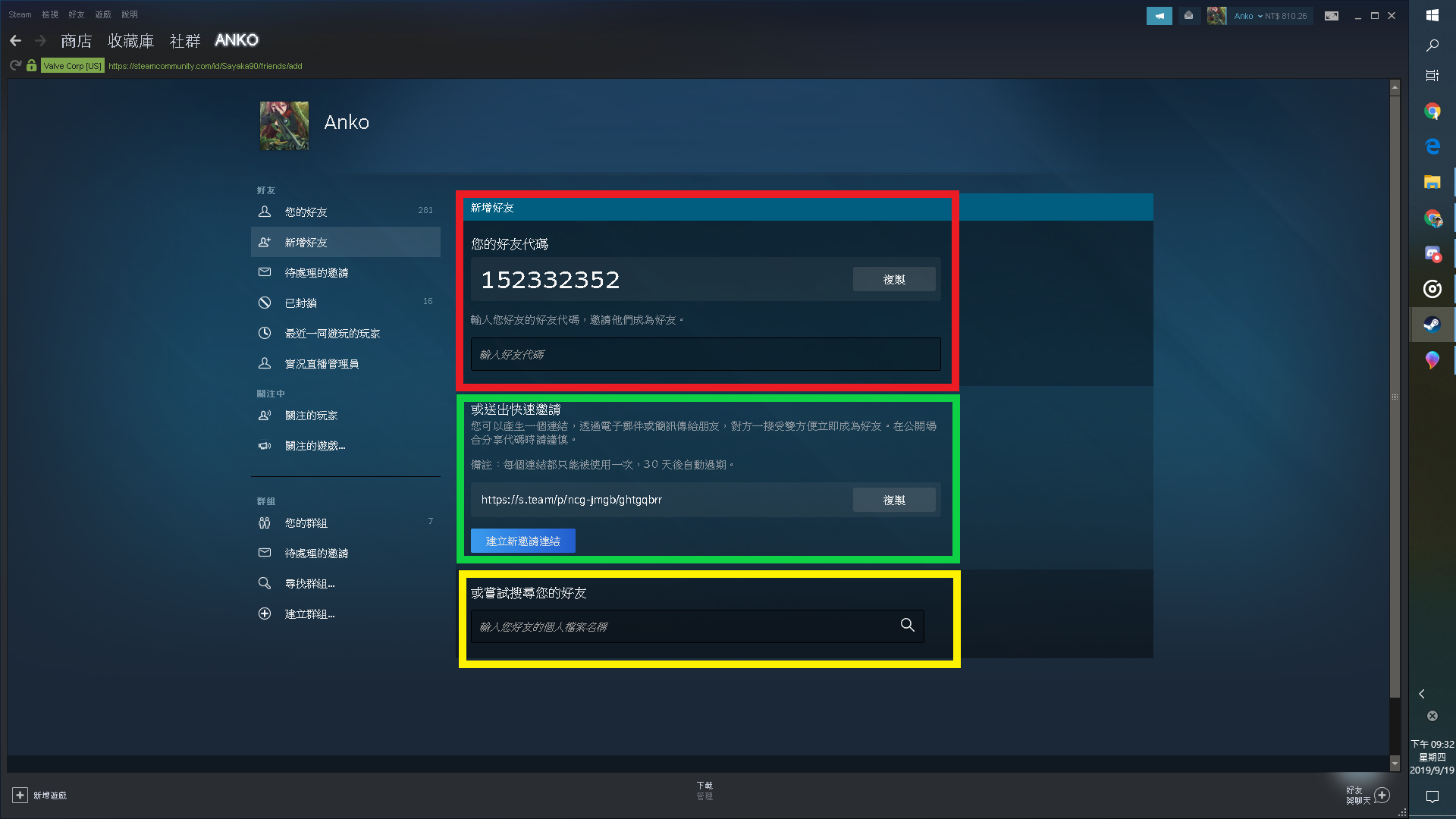Expand hidden system tray icons chevron
This screenshot has width=1456, height=819.
coord(1422,694)
